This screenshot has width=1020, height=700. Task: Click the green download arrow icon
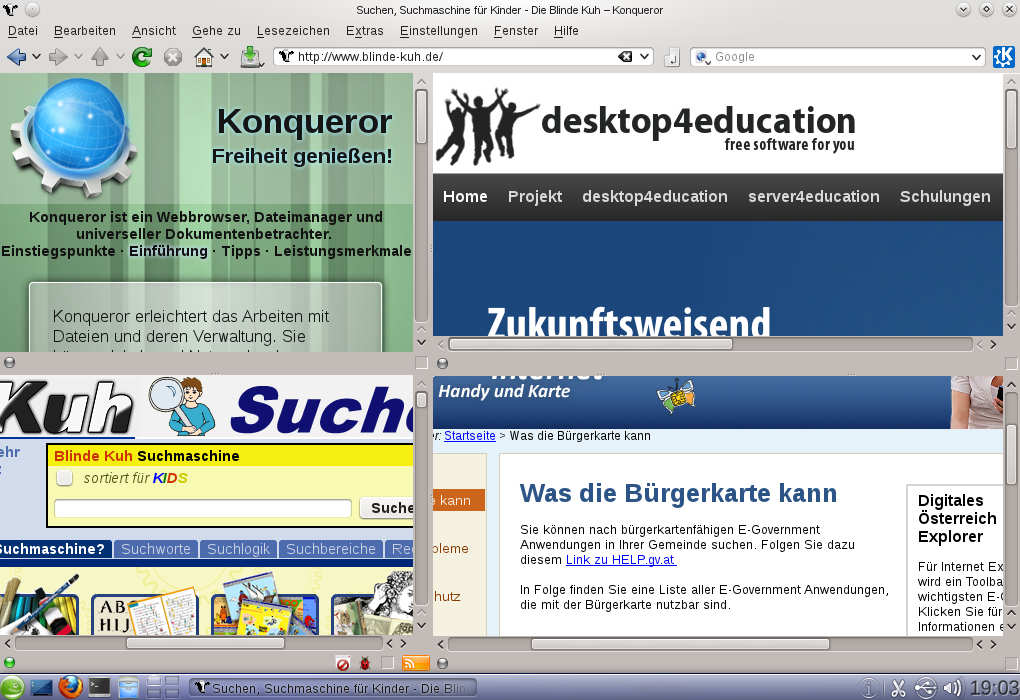(250, 57)
